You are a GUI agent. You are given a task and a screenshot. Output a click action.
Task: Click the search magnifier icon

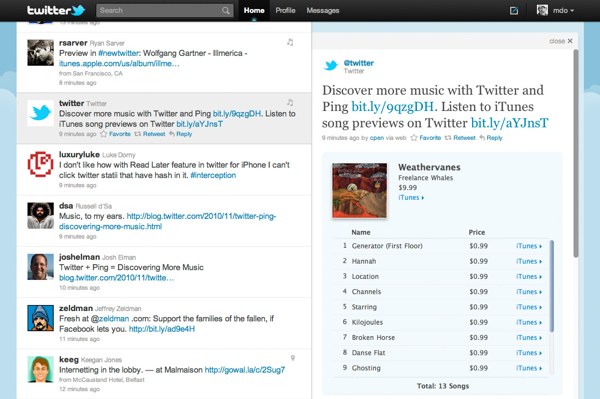click(226, 11)
